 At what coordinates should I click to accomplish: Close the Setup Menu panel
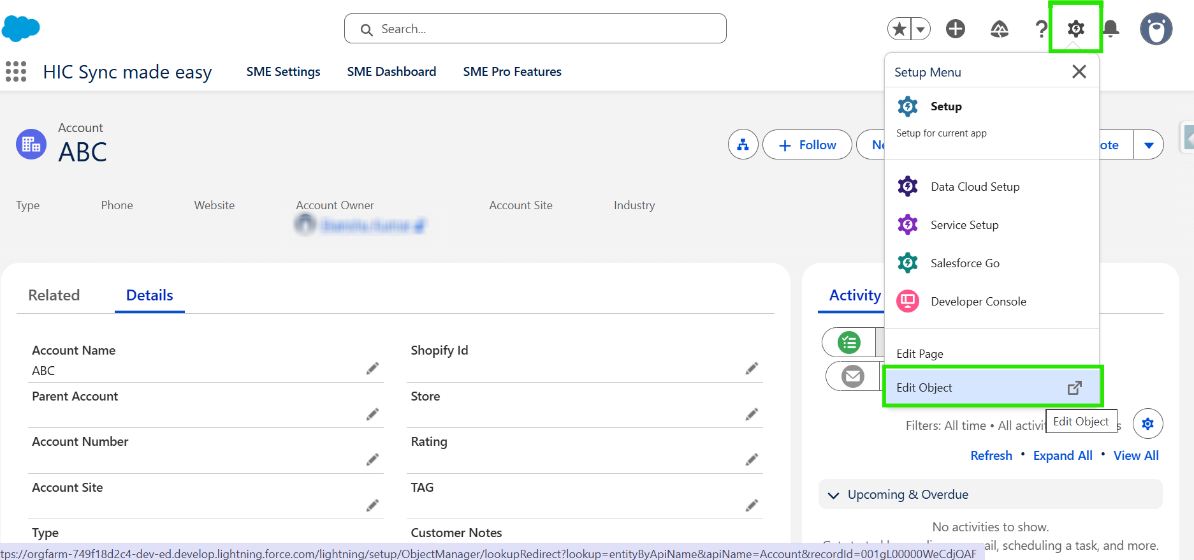coord(1078,72)
